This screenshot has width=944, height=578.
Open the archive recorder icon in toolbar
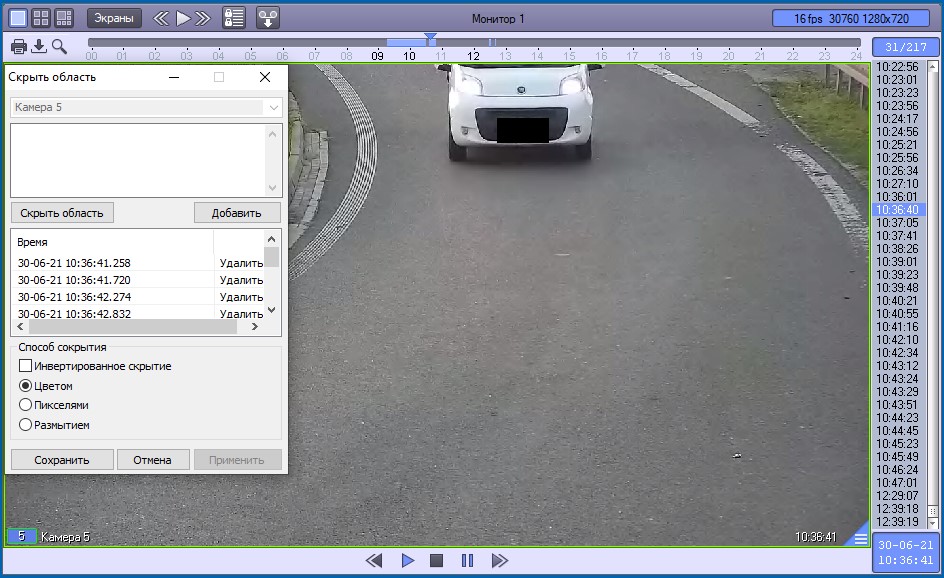(268, 18)
